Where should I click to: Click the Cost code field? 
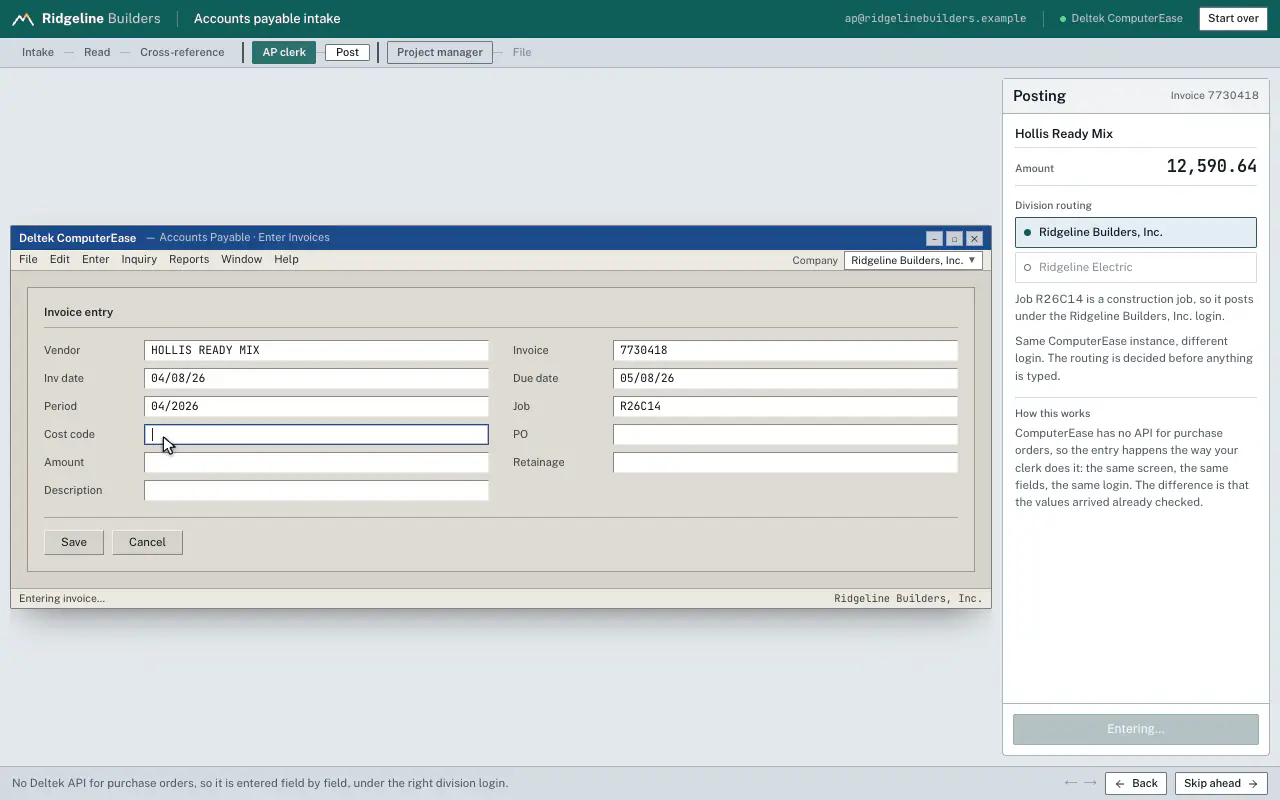point(316,434)
